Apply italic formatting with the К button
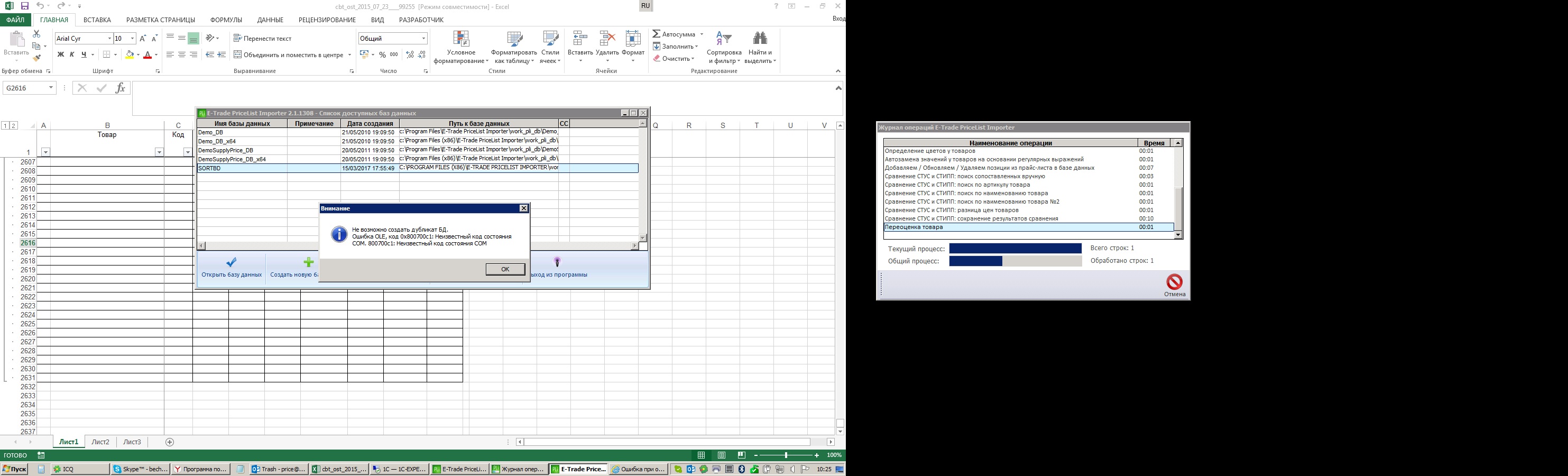The height and width of the screenshot is (476, 1568). point(72,55)
